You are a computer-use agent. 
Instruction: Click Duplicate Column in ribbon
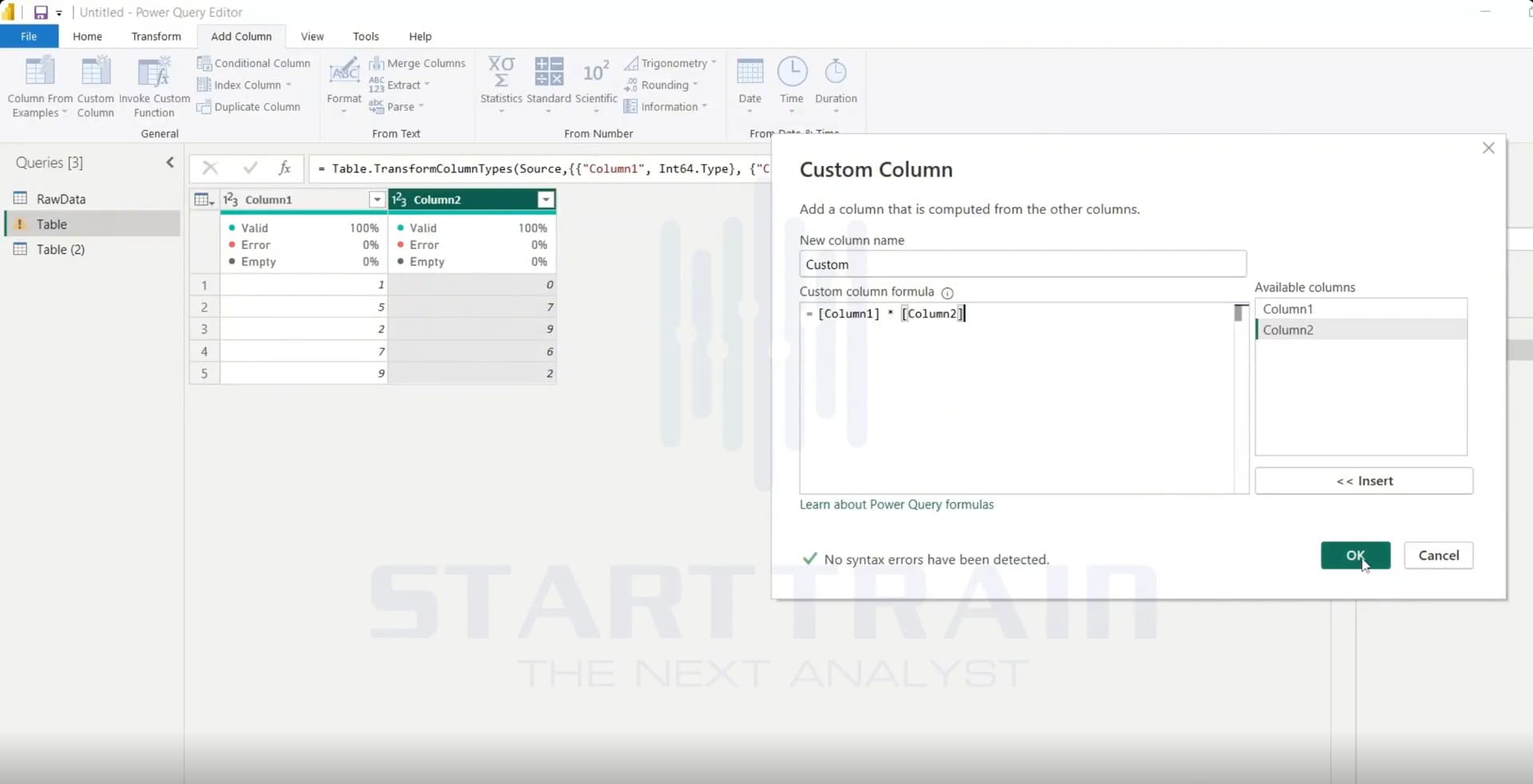pyautogui.click(x=248, y=107)
